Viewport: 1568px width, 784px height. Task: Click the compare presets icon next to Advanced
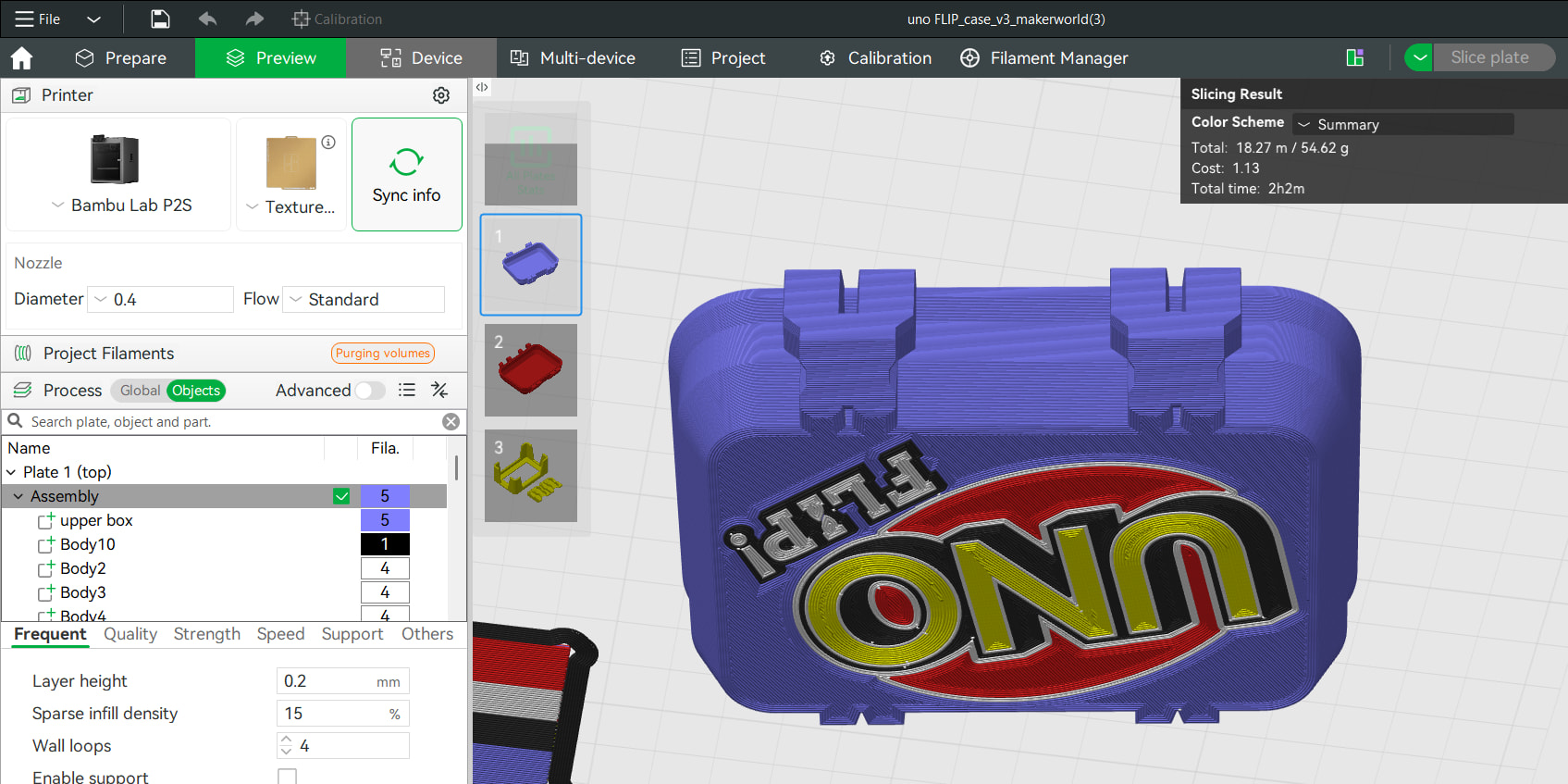439,391
